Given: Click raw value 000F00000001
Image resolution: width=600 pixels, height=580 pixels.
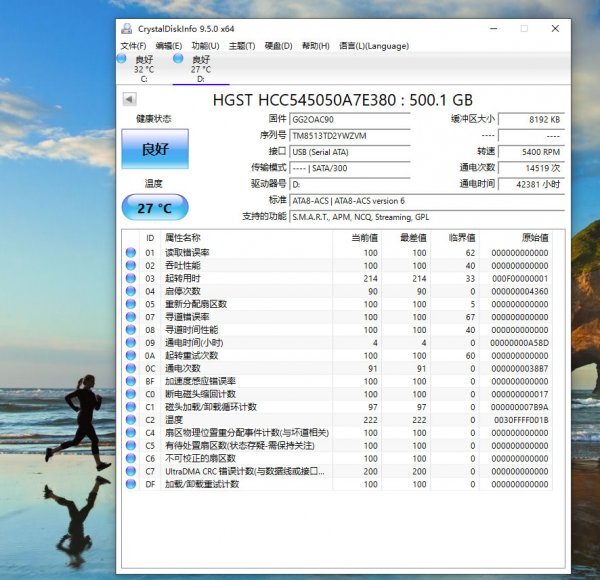Looking at the screenshot, I should pos(520,279).
